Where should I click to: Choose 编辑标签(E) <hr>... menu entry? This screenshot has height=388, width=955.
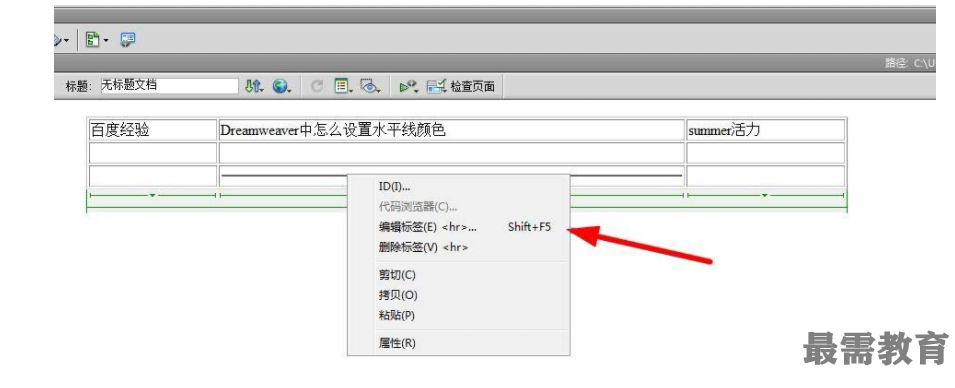point(459,227)
